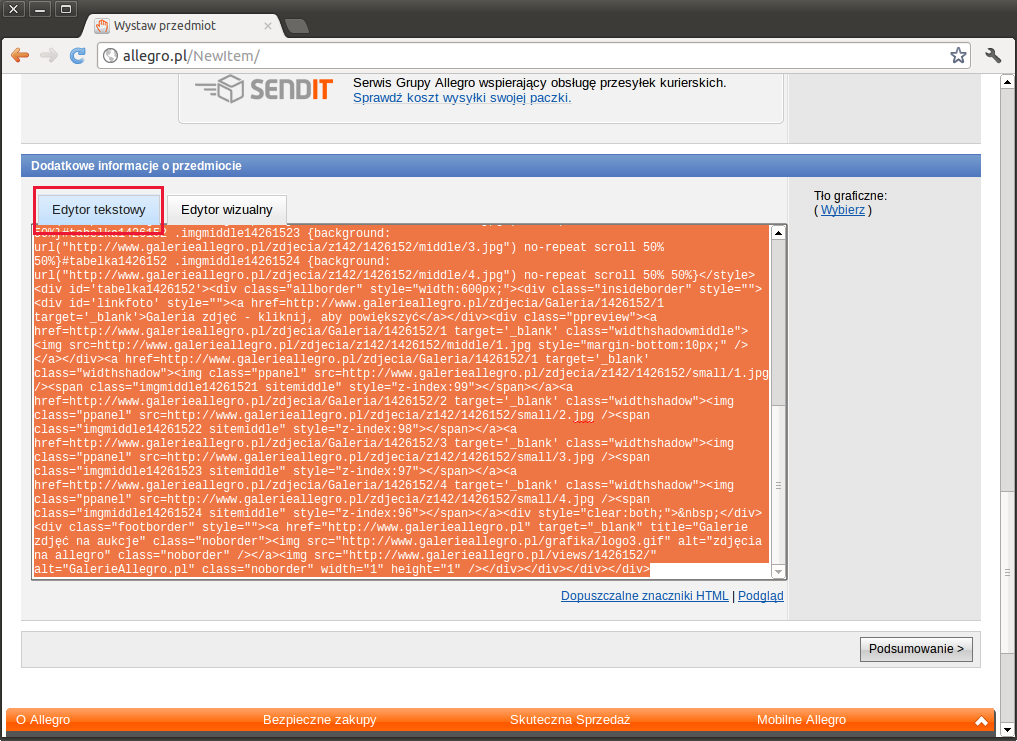Viewport: 1017px width, 741px height.
Task: Click the Serwis Grupy Allegro description text
Action: [x=540, y=83]
